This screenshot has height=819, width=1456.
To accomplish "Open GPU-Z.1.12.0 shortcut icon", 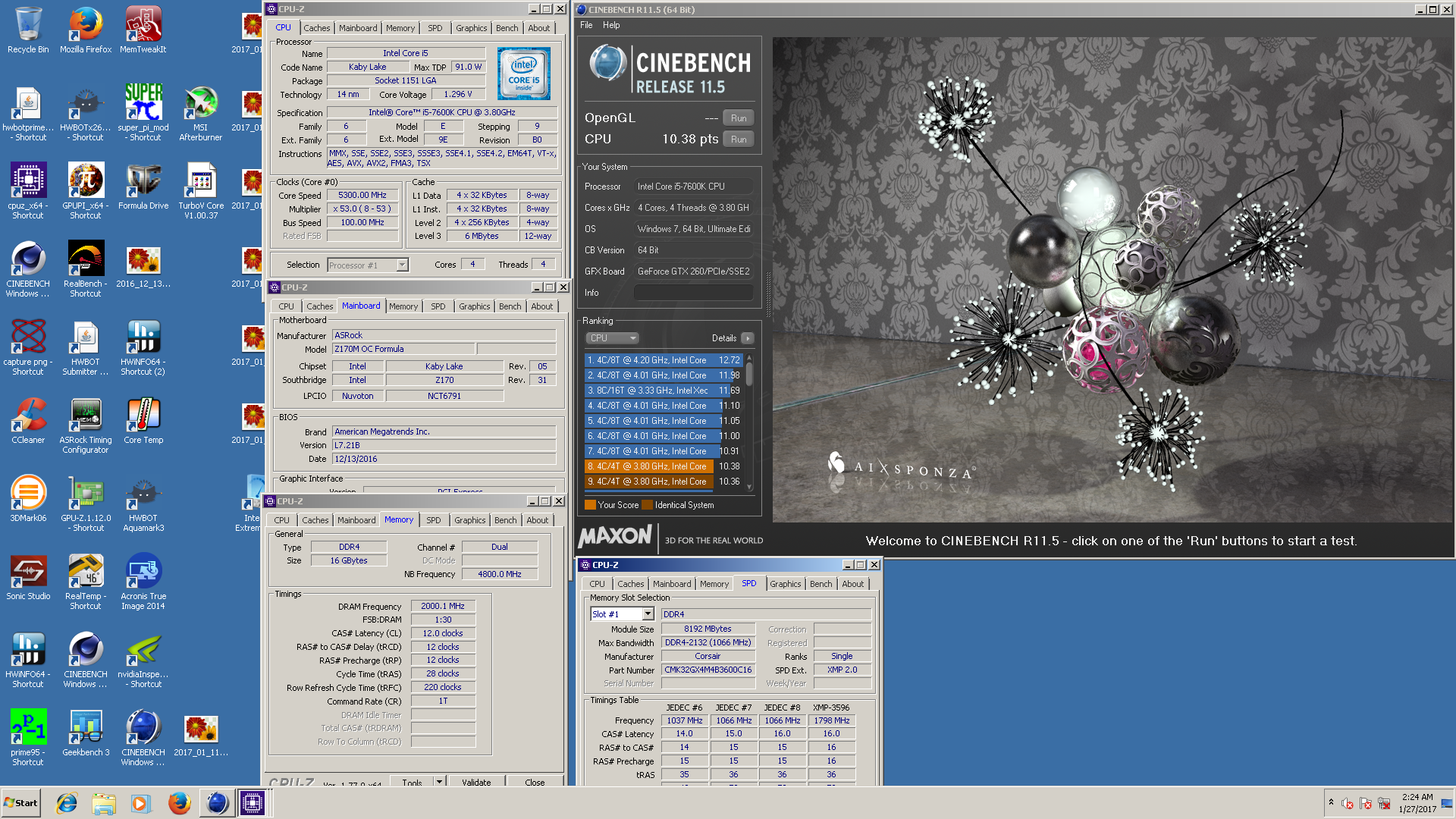I will point(86,504).
